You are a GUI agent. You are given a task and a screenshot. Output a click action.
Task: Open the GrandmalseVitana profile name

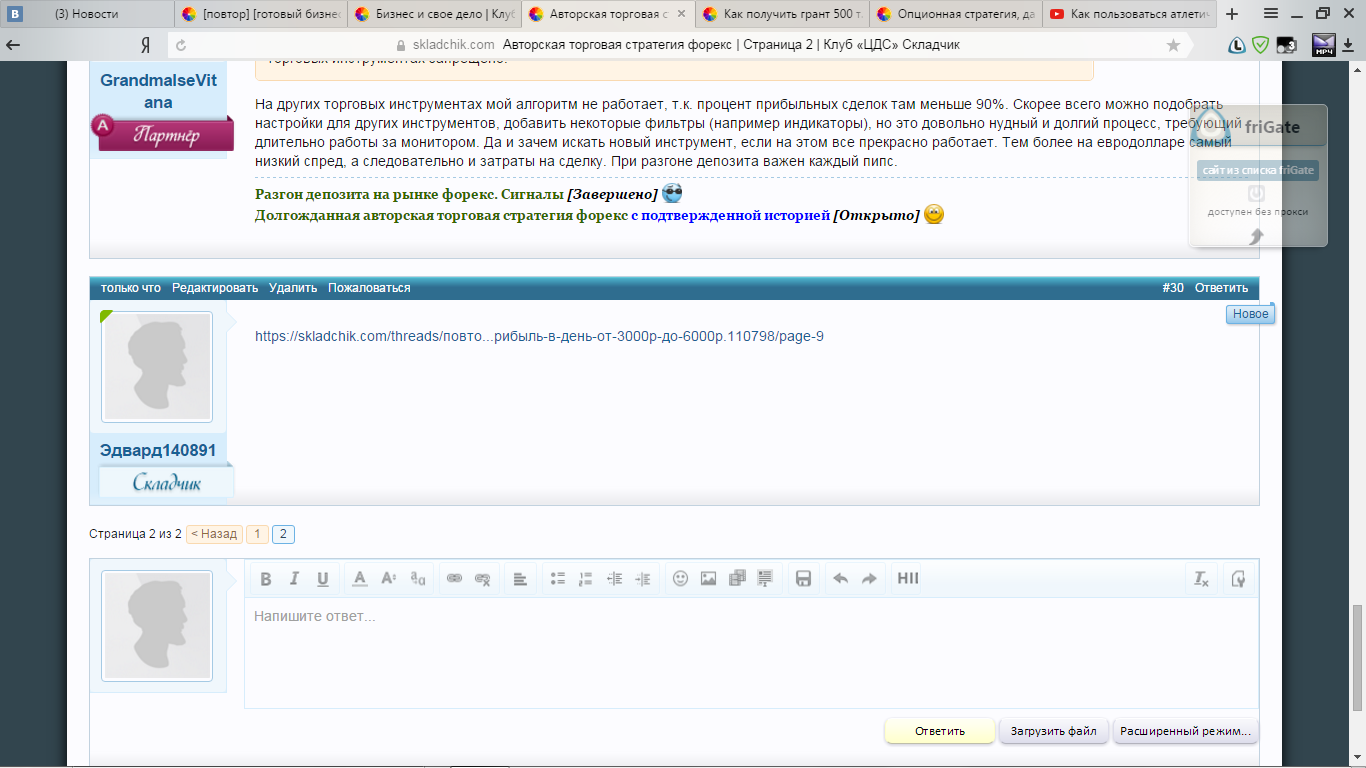157,91
